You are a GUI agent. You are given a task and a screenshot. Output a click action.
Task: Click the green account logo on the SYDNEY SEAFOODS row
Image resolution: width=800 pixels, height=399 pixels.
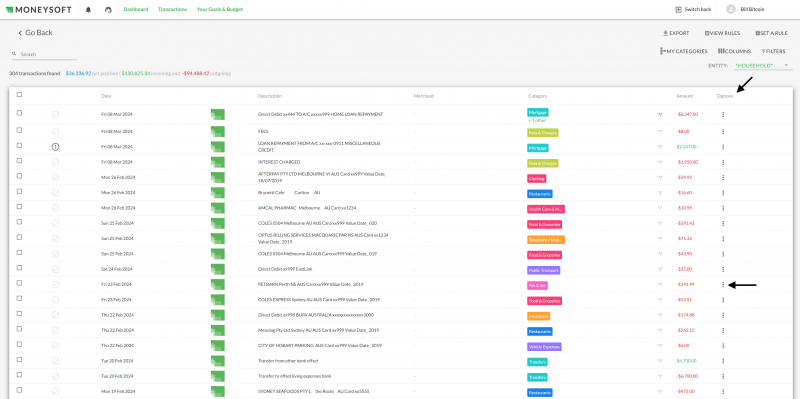click(x=218, y=392)
